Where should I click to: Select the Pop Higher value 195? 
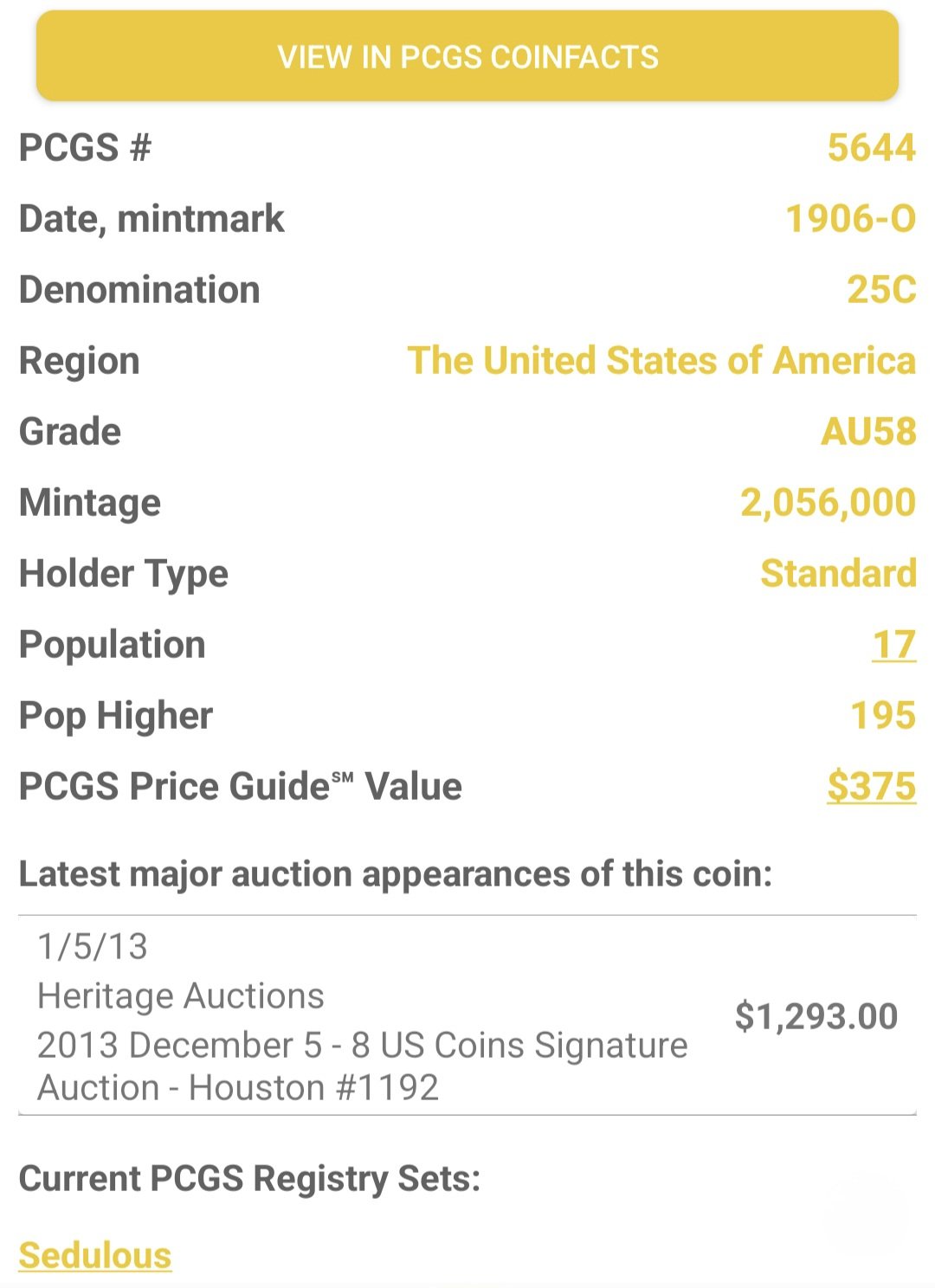click(883, 716)
